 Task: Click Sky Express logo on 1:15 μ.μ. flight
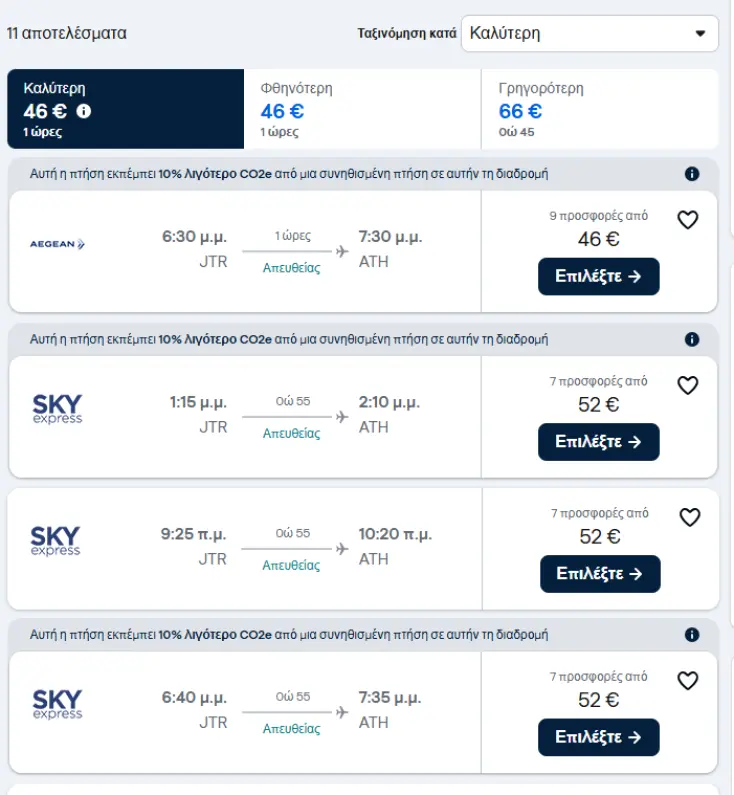pos(57,409)
